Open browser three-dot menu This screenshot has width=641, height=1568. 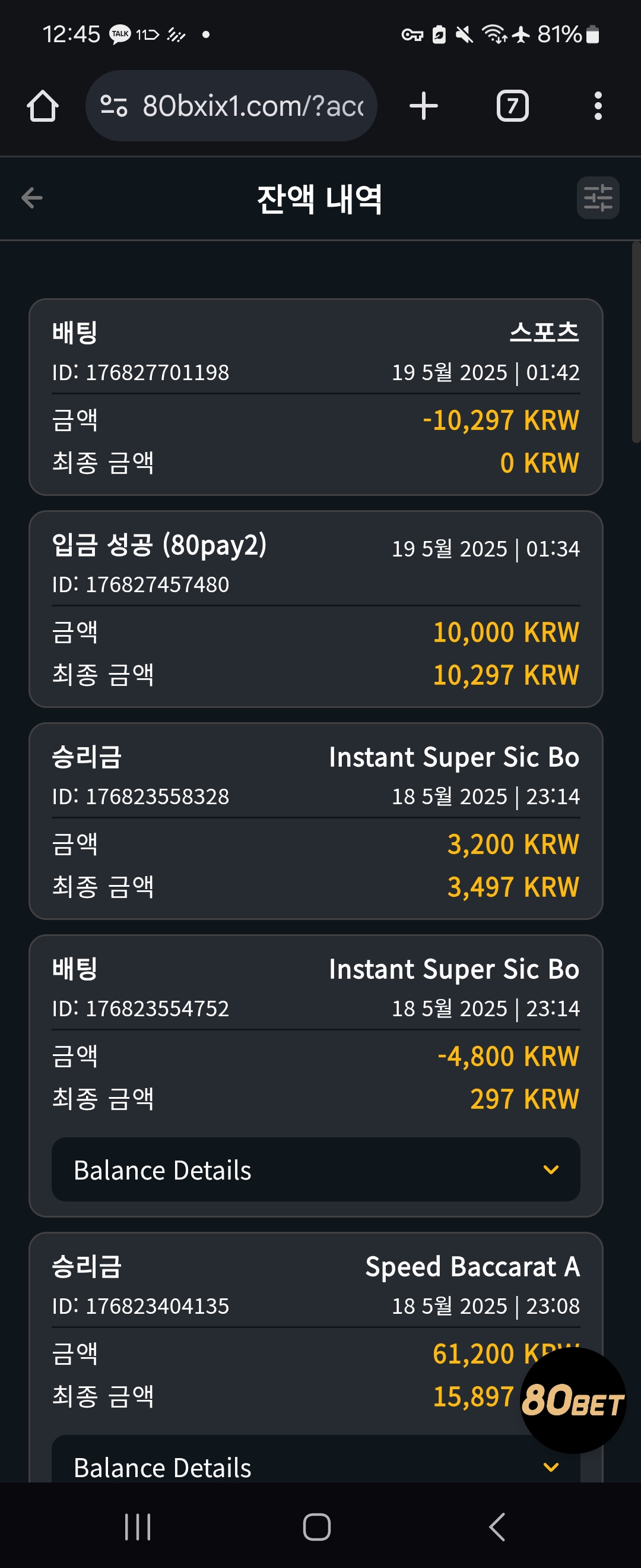598,106
